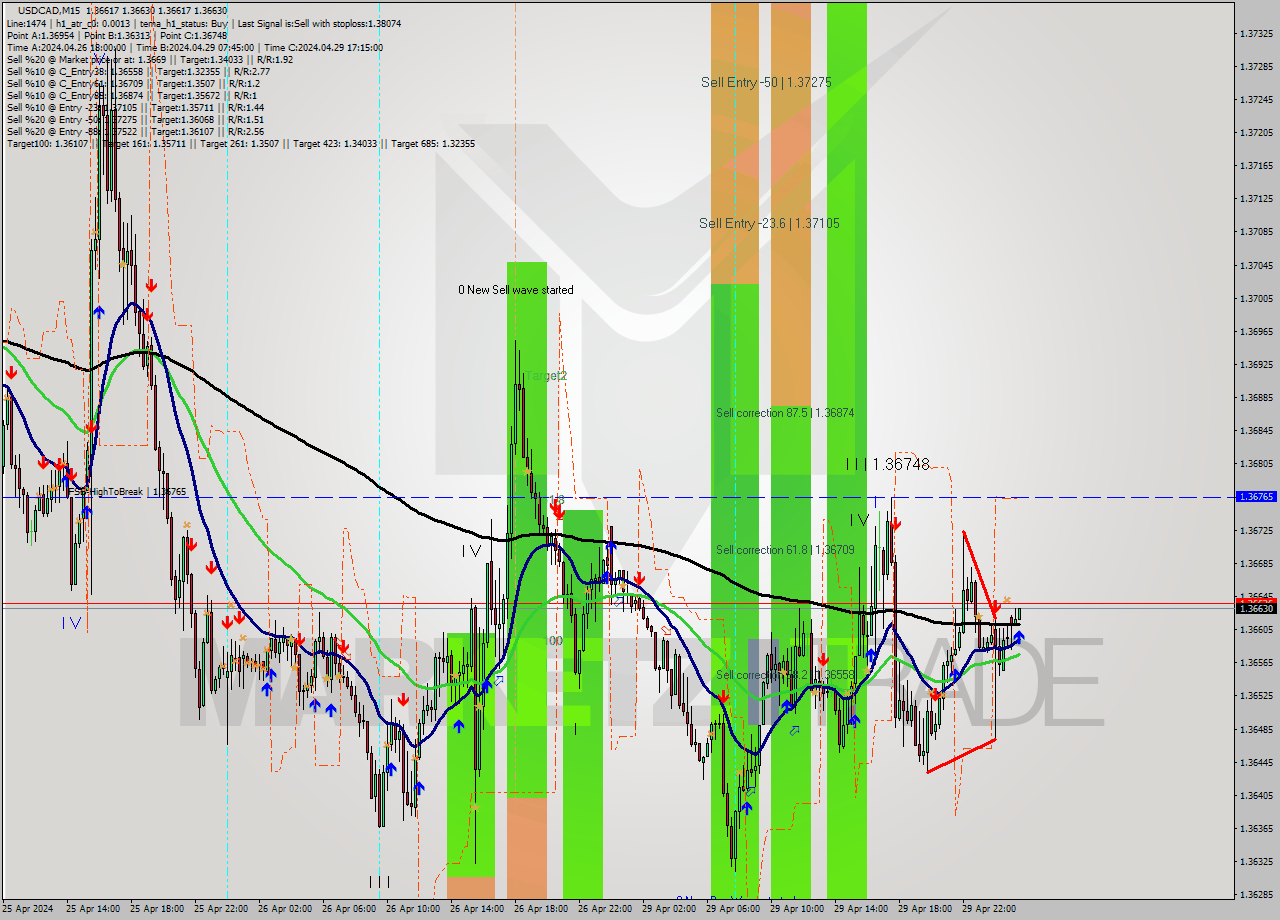Screen dimensions: 1280x920
Task: Select the 'Sell Entry -50 | 1.37275' label
Action: coord(766,82)
